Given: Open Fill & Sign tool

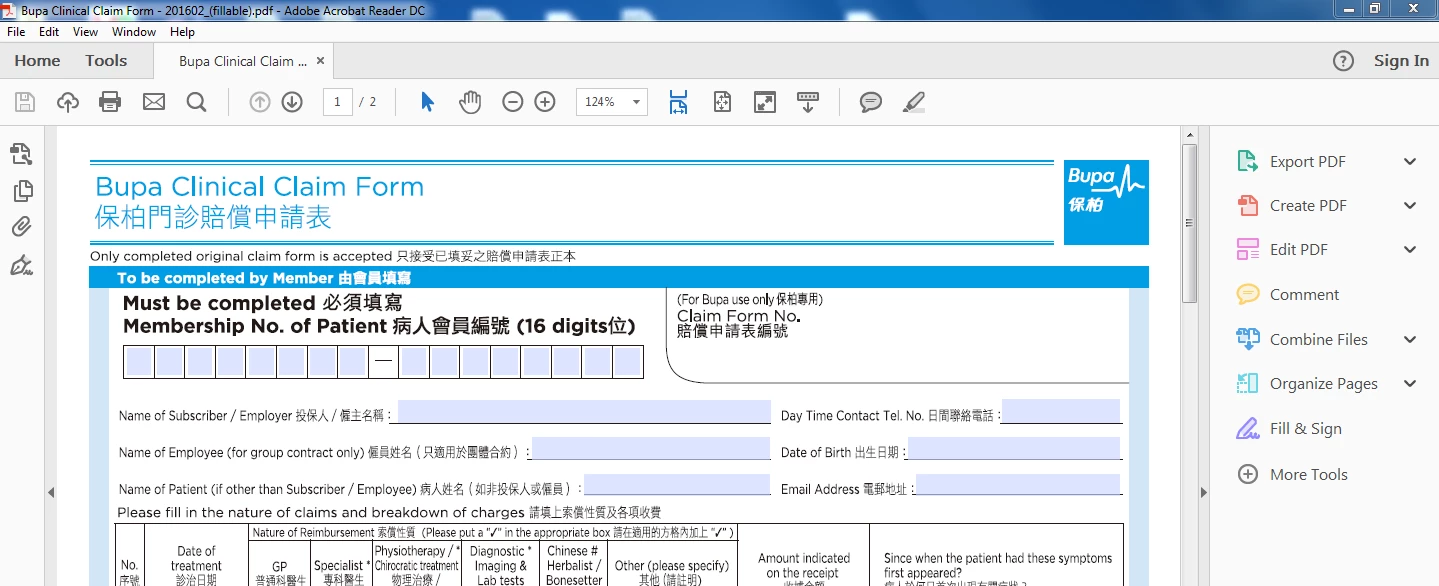Looking at the screenshot, I should coord(1305,429).
